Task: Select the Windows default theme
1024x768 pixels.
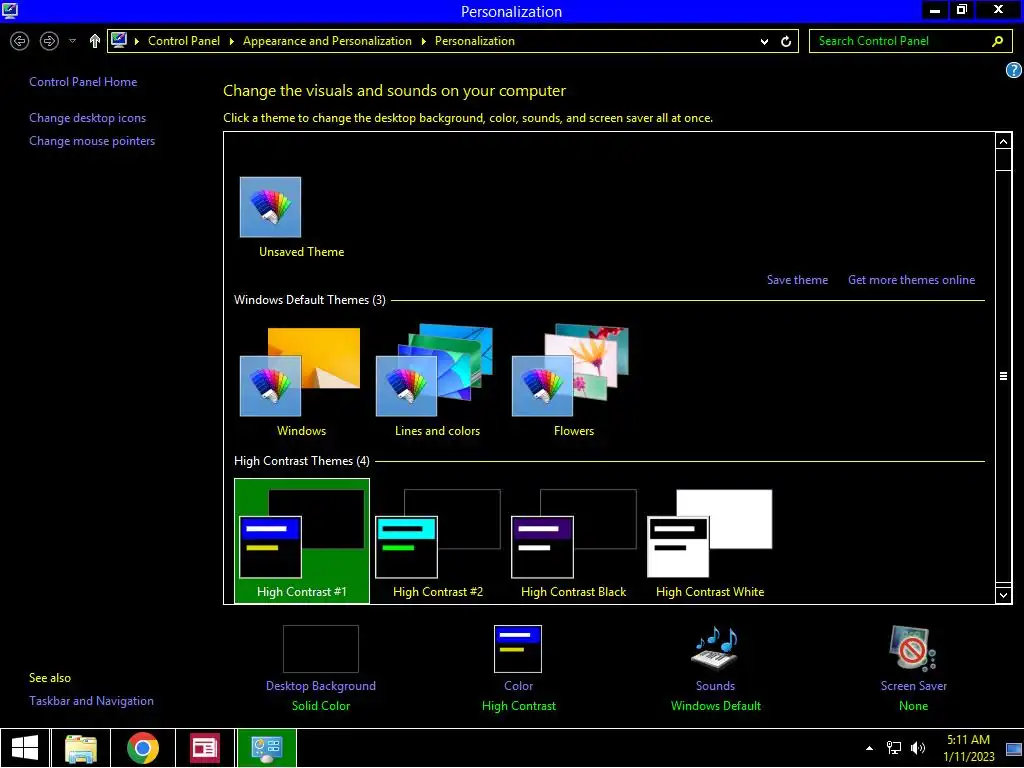Action: pyautogui.click(x=301, y=382)
